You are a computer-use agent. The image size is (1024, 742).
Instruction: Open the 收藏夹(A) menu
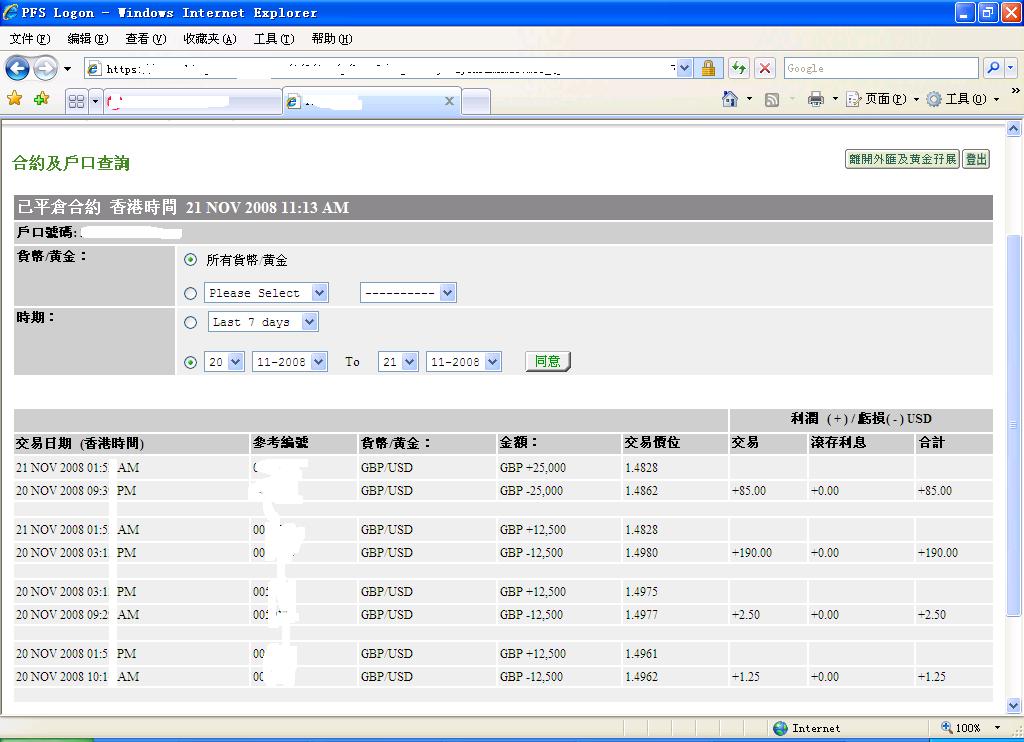click(x=209, y=39)
